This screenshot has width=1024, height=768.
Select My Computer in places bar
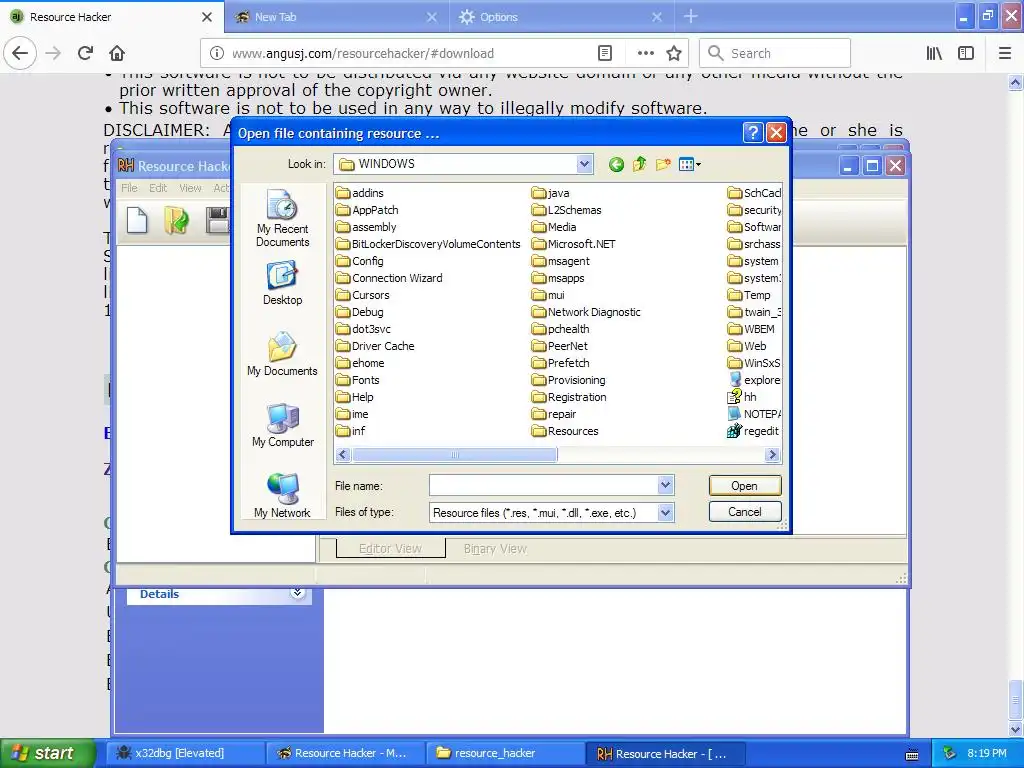point(282,425)
